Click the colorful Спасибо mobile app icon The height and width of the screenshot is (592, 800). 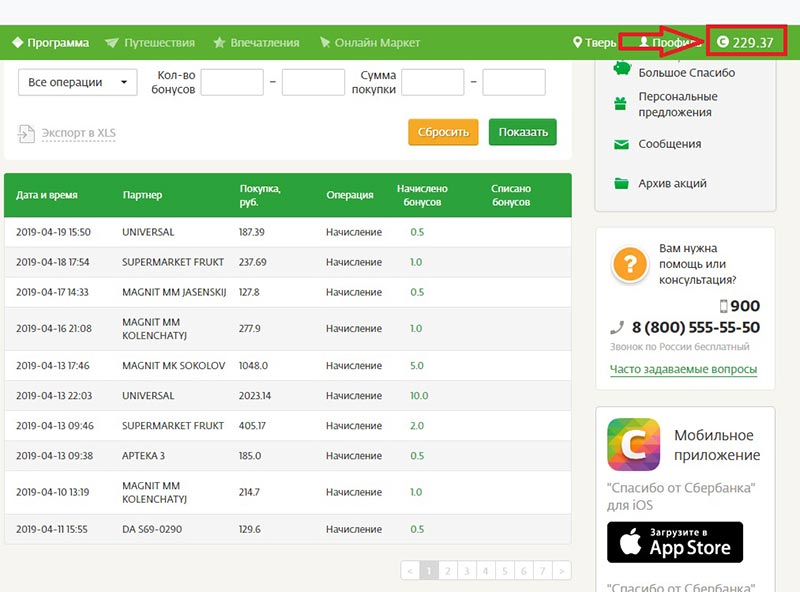pos(633,444)
